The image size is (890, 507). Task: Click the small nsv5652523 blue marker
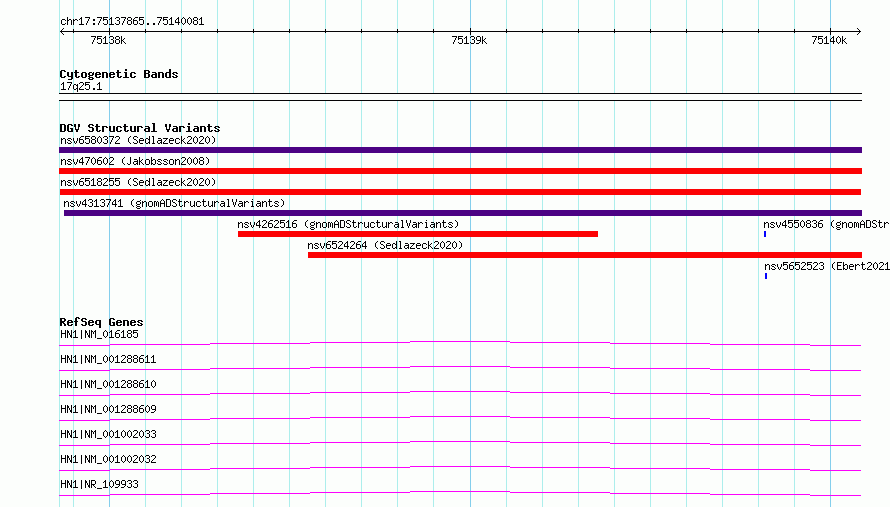[x=766, y=276]
